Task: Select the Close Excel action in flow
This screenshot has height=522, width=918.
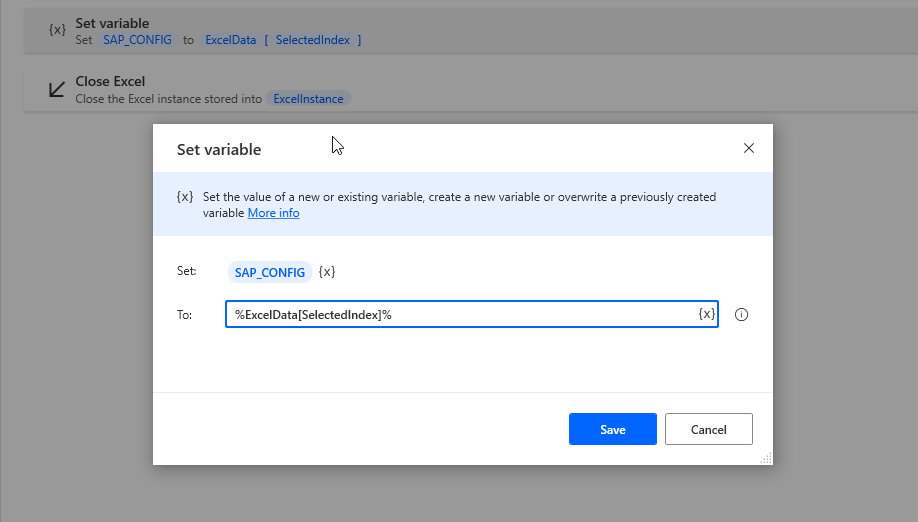Action: (110, 81)
